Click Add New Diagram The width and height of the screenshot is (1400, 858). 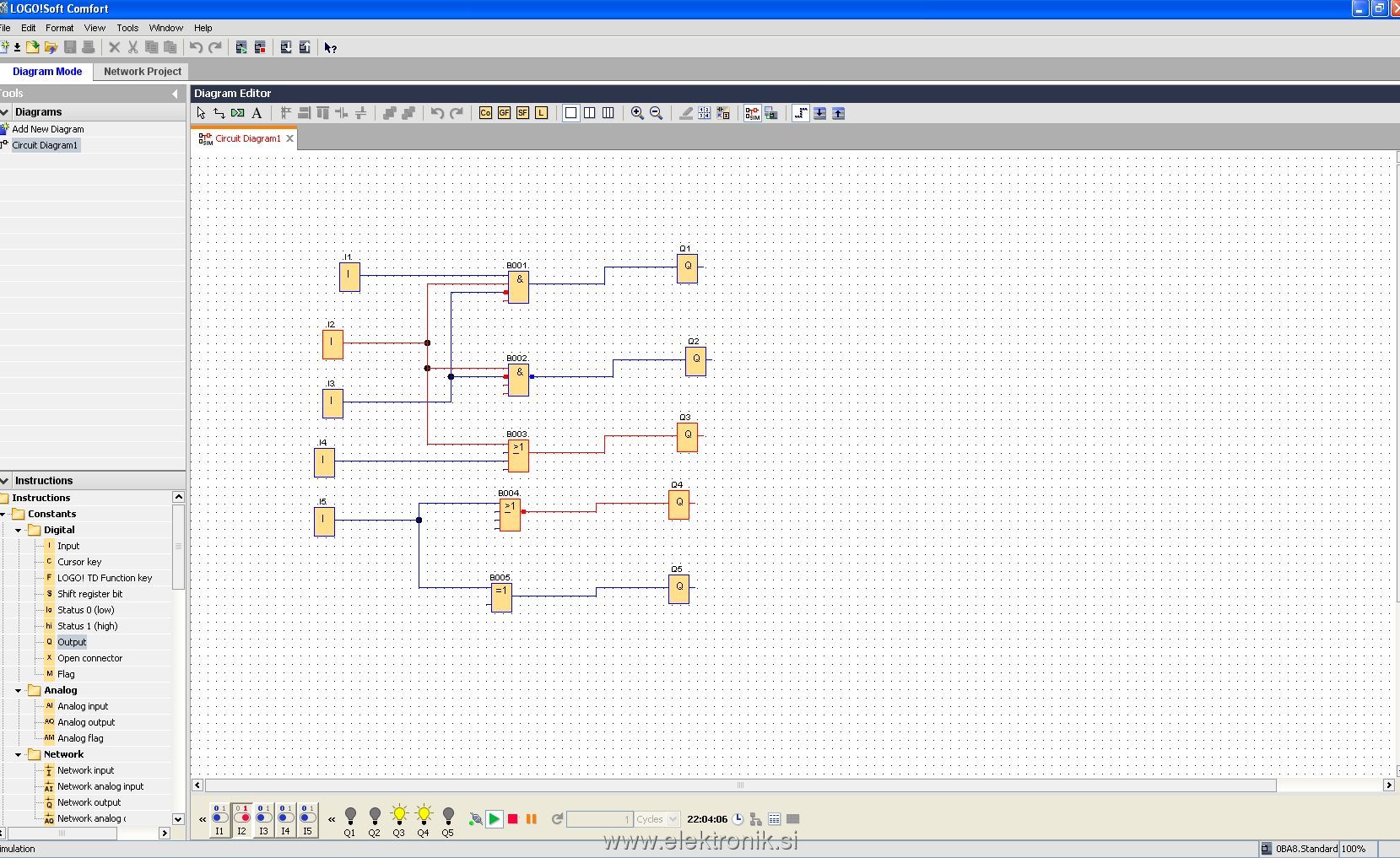click(x=48, y=129)
